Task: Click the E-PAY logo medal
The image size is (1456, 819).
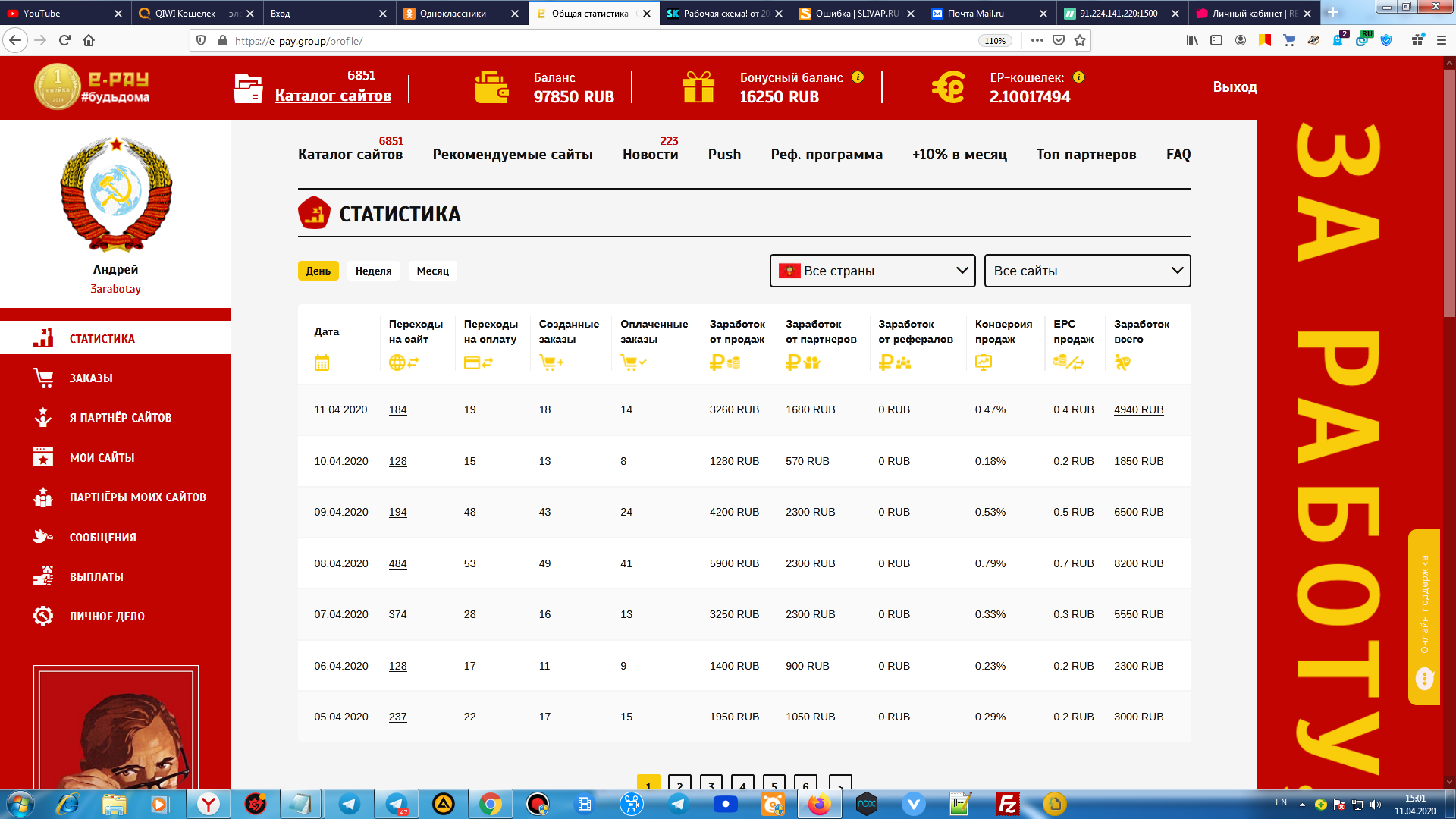Action: pyautogui.click(x=57, y=86)
